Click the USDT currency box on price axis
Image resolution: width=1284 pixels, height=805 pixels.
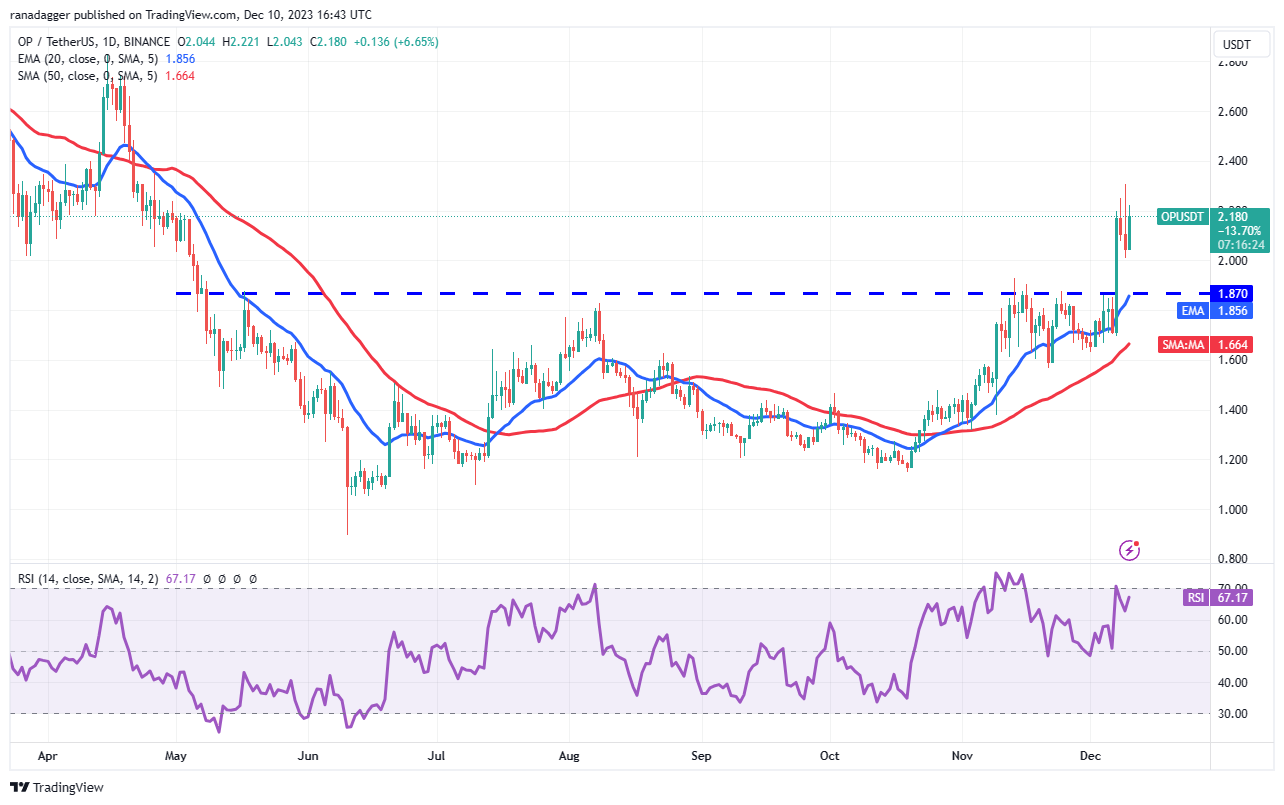(x=1239, y=44)
